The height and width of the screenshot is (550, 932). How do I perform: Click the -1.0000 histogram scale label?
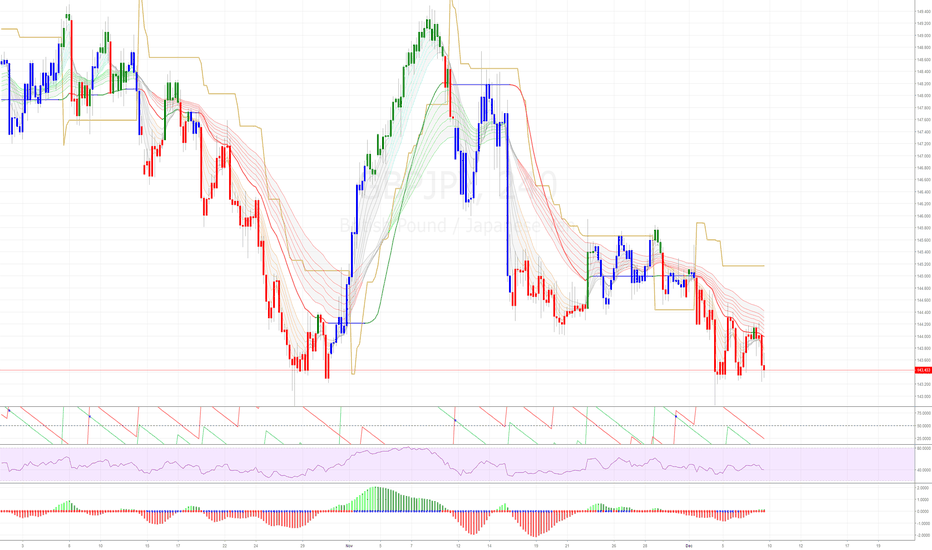click(x=923, y=523)
